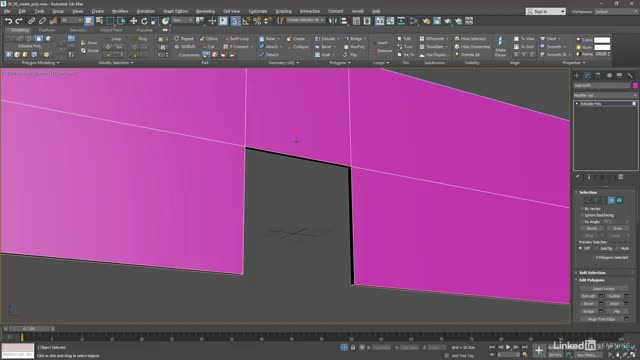Viewport: 640px width, 360px height.
Task: Click the time slider frame handle
Action: click(x=29, y=329)
